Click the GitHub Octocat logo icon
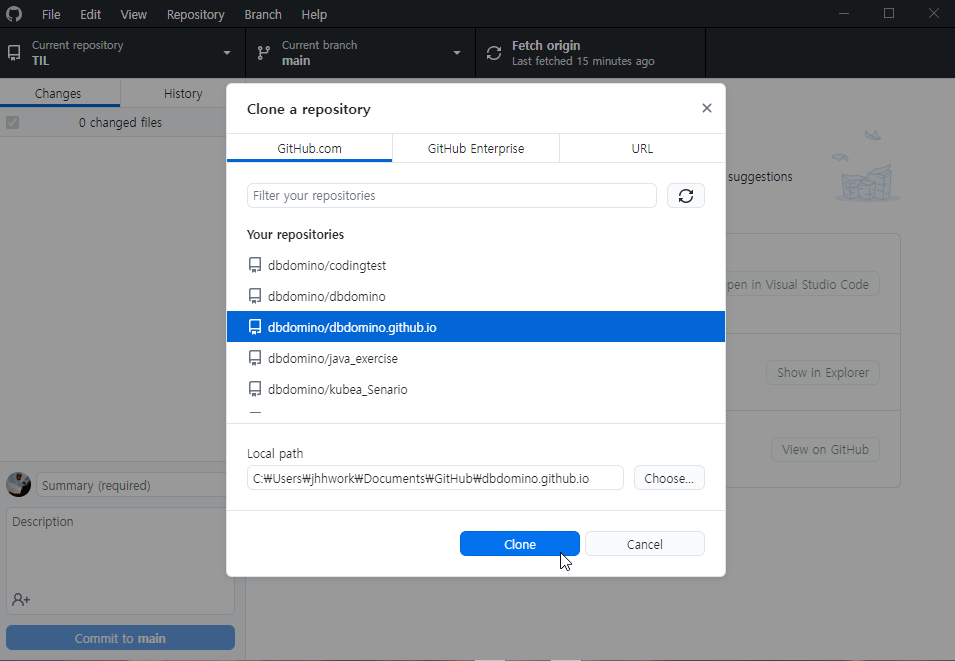The image size is (955, 661). point(14,14)
